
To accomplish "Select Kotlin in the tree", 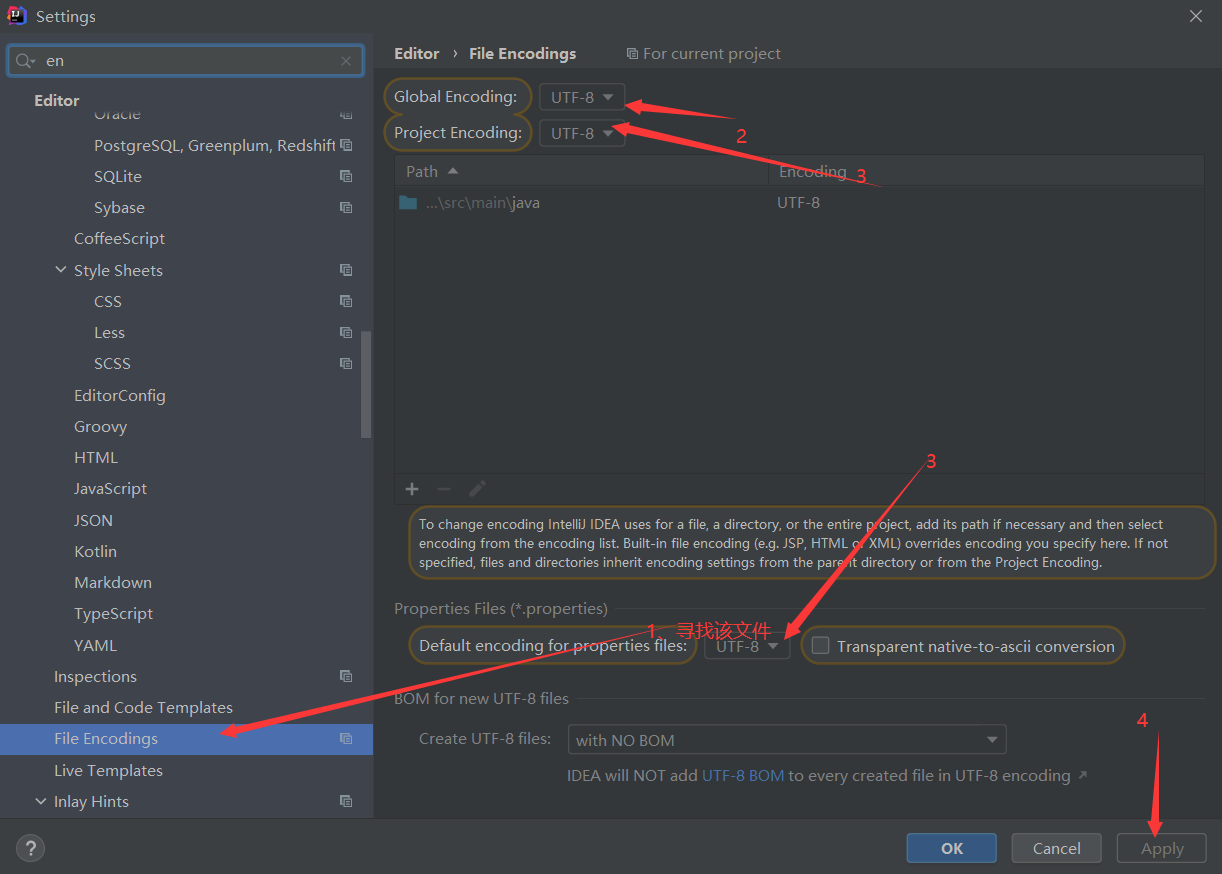I will [x=95, y=551].
